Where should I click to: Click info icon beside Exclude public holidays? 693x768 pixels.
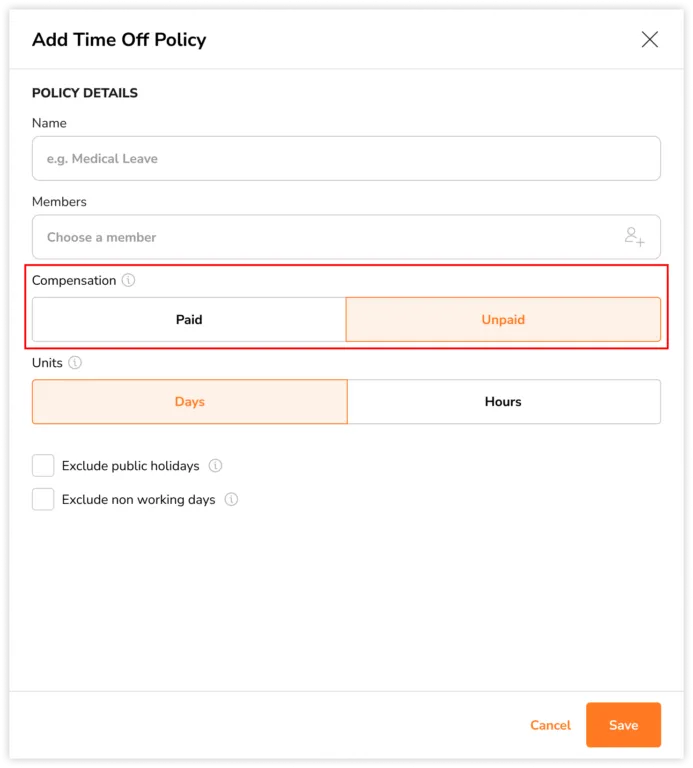[215, 465]
